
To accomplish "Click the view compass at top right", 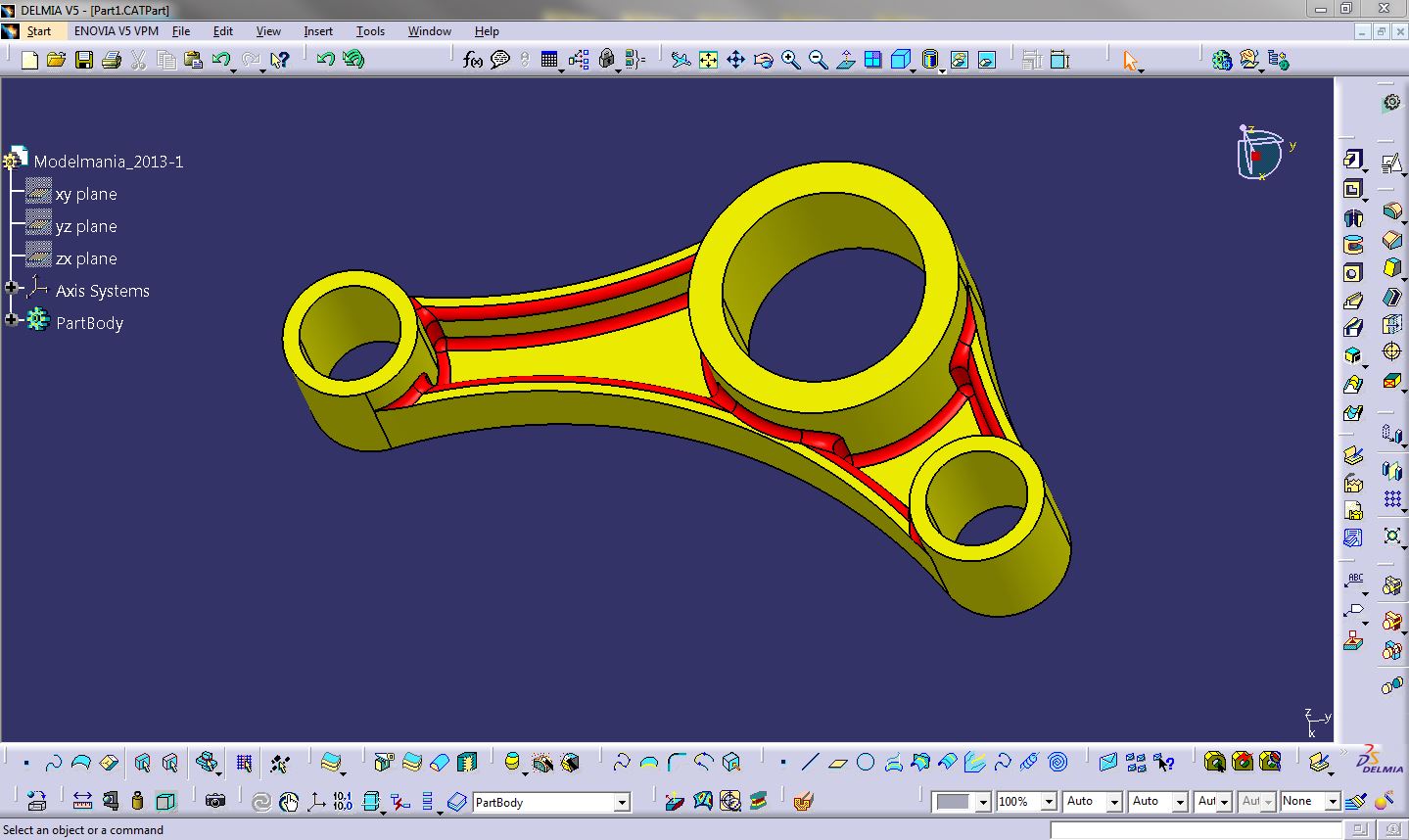I will coord(1261,154).
